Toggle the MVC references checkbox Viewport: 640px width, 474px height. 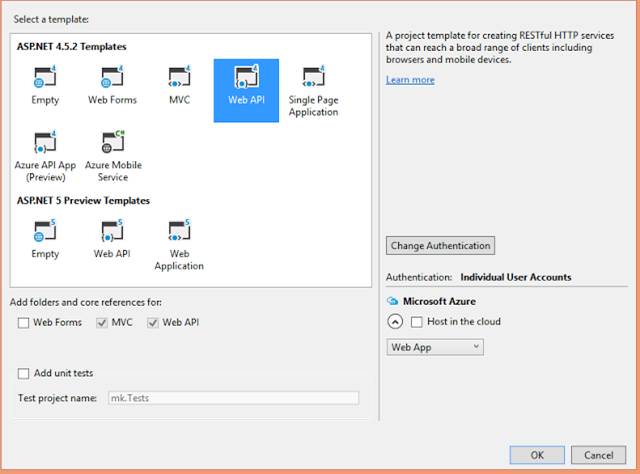(102, 323)
